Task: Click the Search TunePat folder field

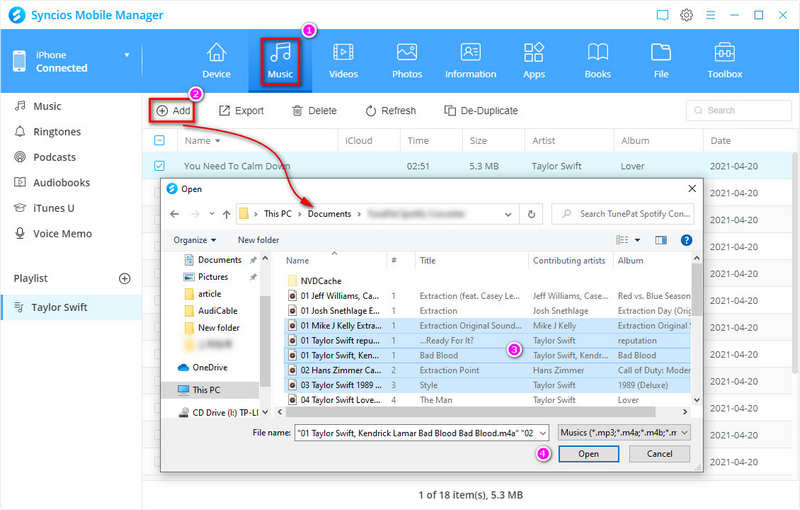Action: point(623,214)
